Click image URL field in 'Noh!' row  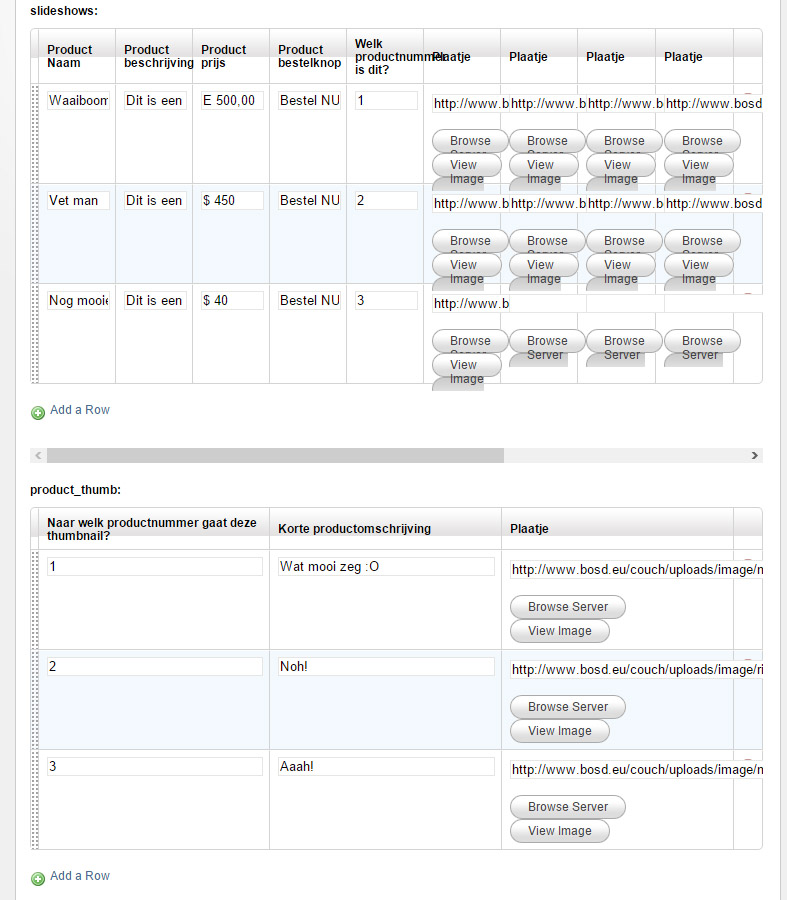click(x=637, y=670)
